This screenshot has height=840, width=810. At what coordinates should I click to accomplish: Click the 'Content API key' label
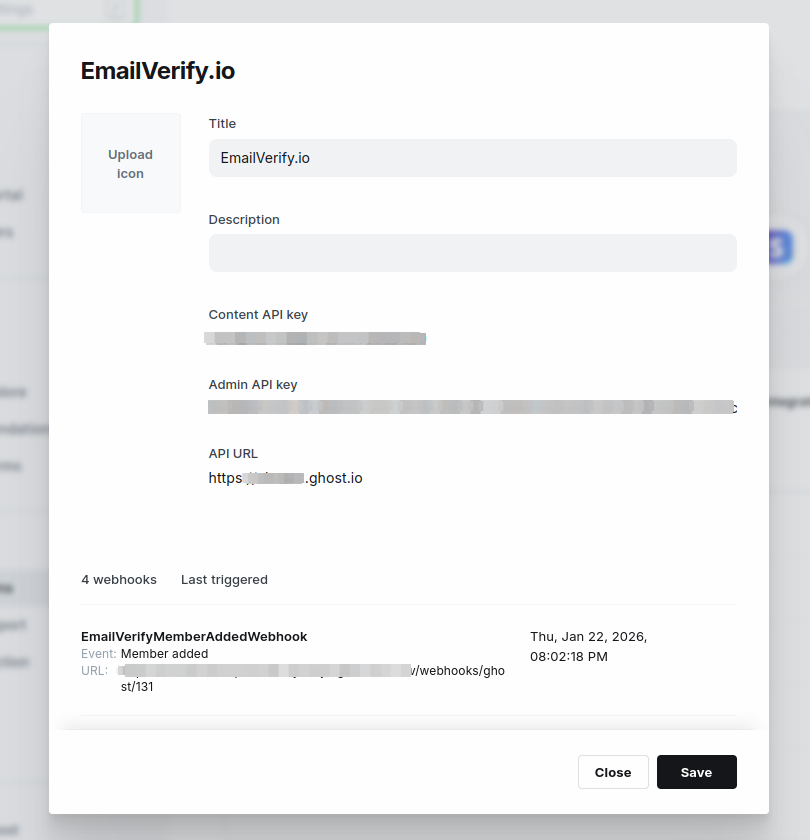coord(258,314)
